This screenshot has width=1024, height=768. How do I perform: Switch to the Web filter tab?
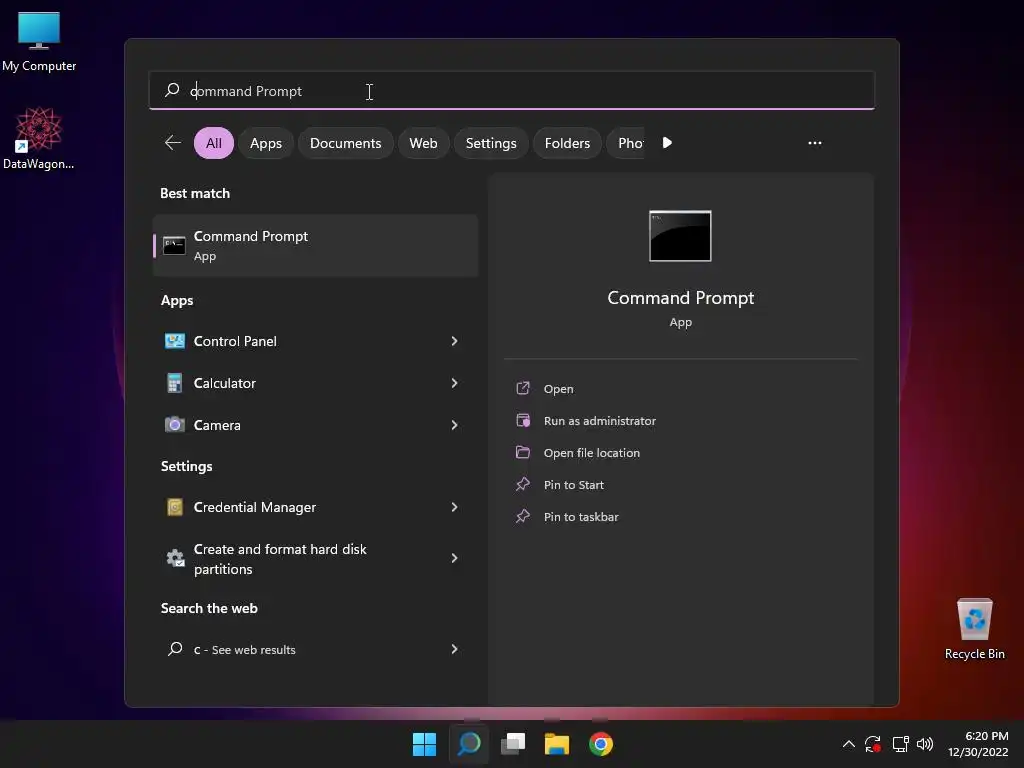tap(423, 143)
